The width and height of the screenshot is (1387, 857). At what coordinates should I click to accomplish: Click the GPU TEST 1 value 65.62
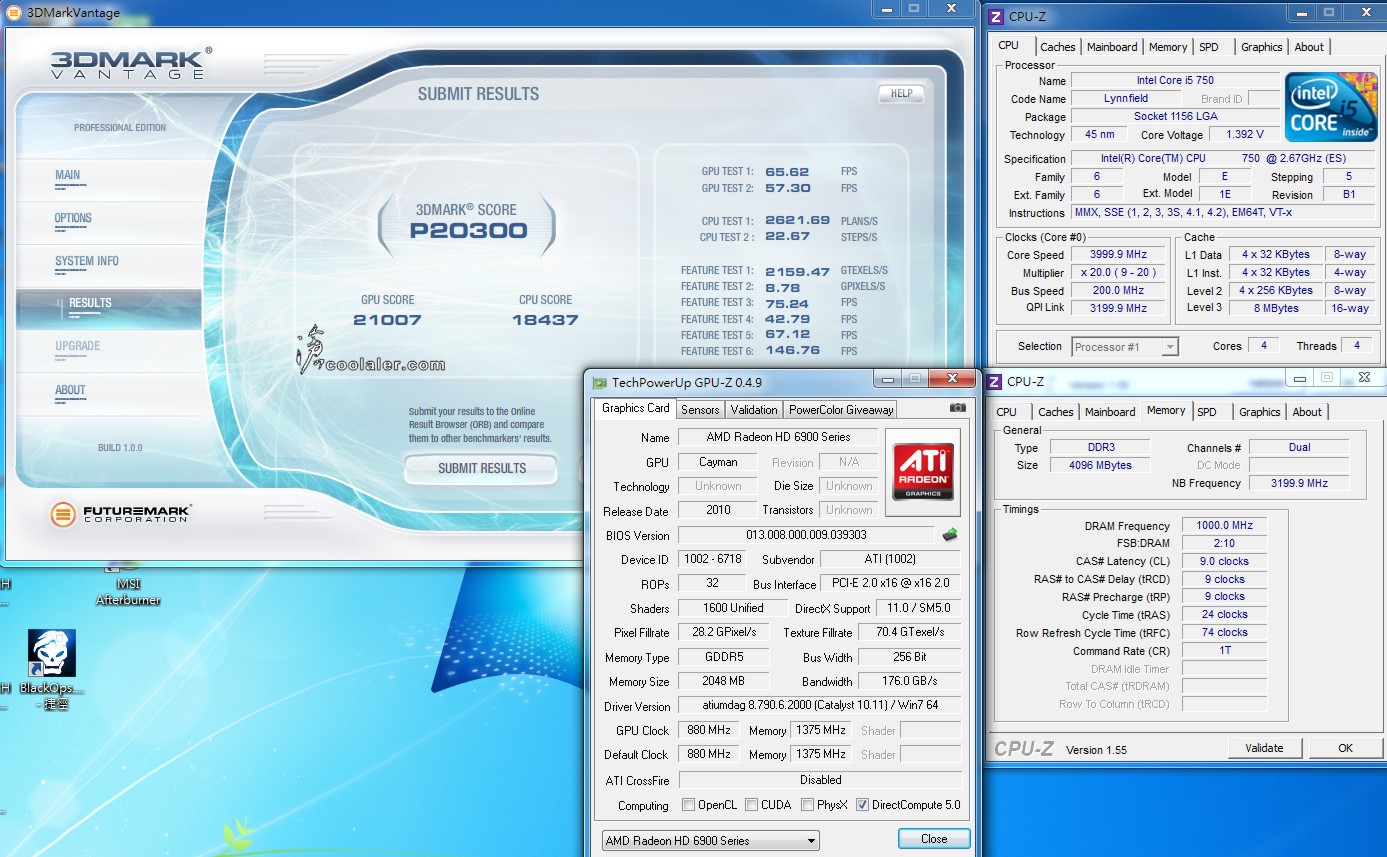[788, 172]
